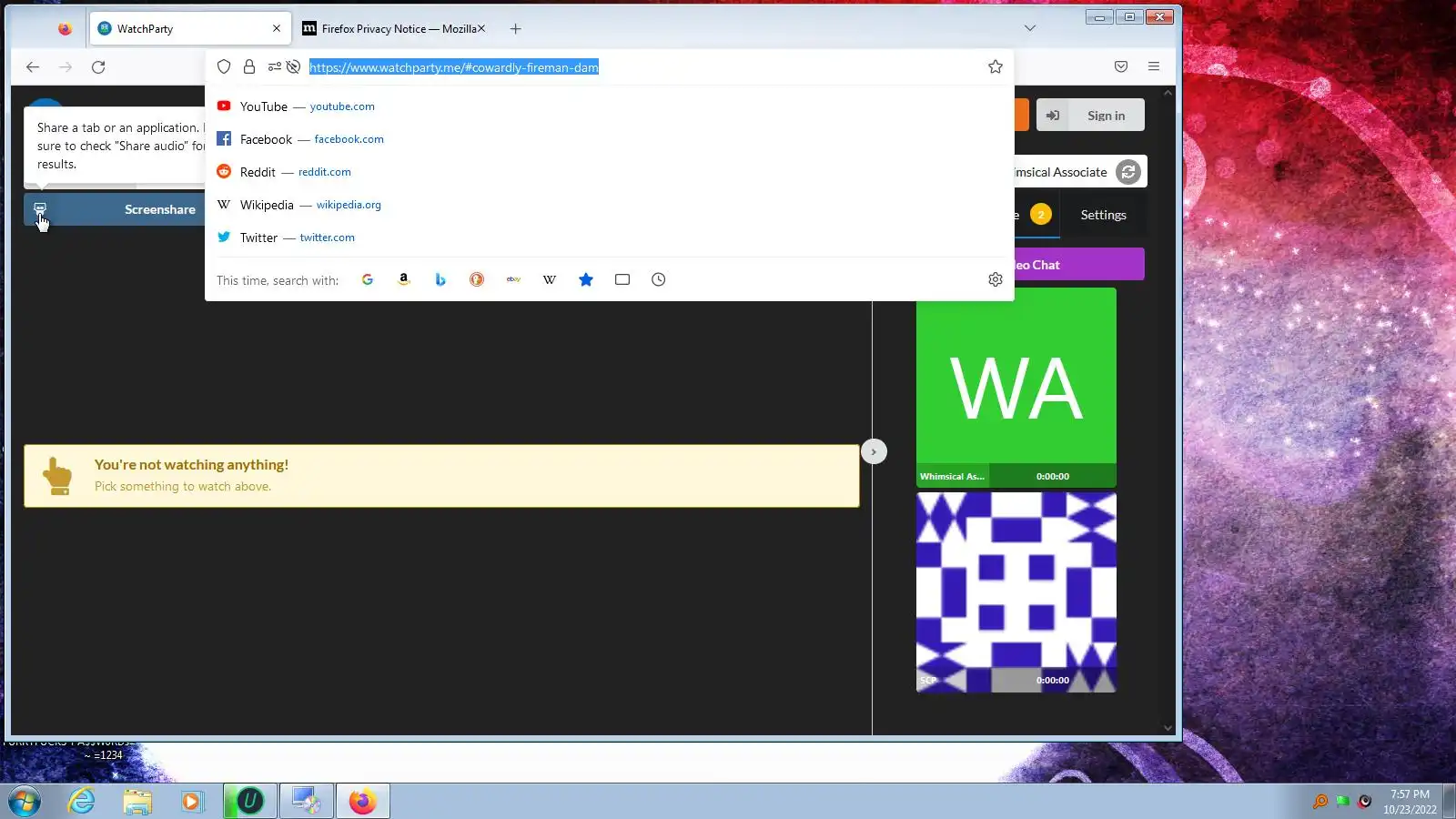The image size is (1456, 819).
Task: Open search settings gear in dropdown
Action: (x=996, y=279)
